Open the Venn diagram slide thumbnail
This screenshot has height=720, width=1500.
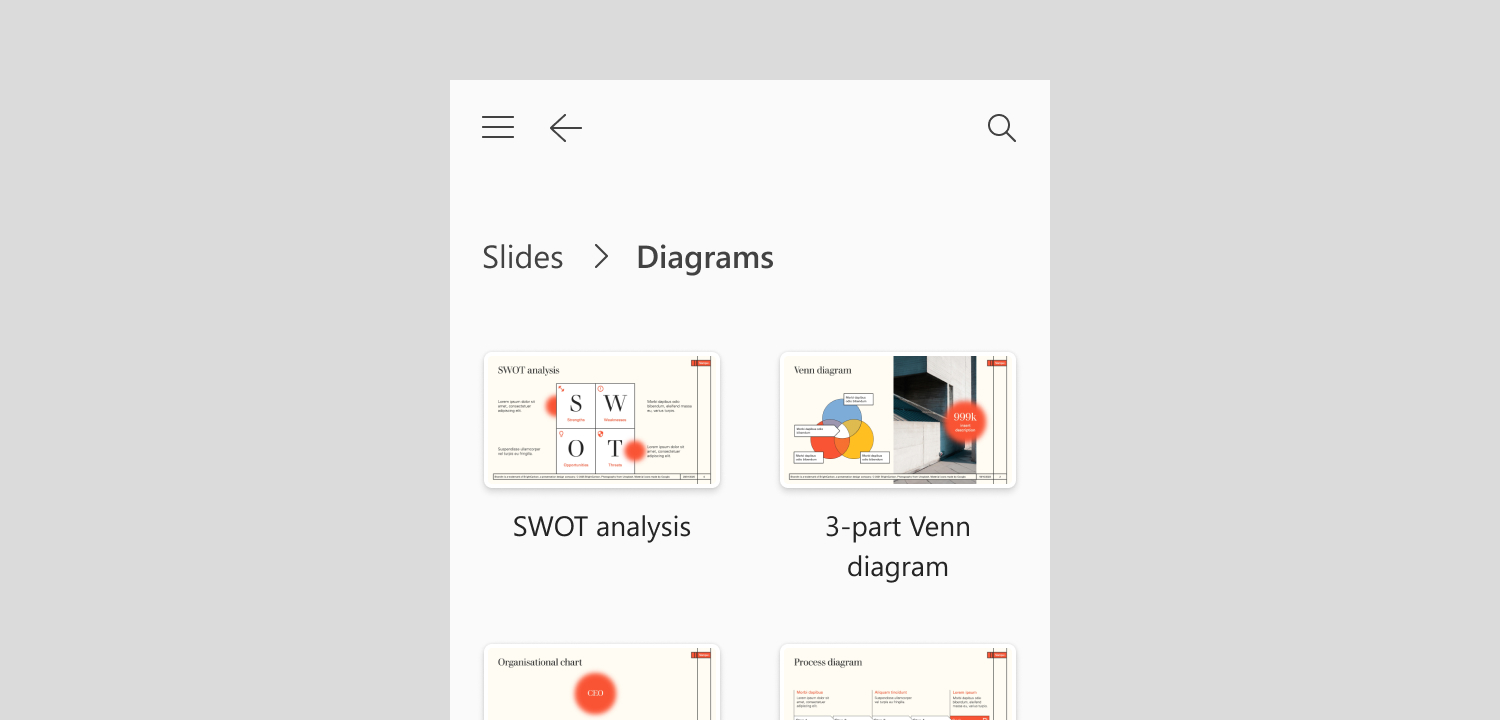coord(898,420)
